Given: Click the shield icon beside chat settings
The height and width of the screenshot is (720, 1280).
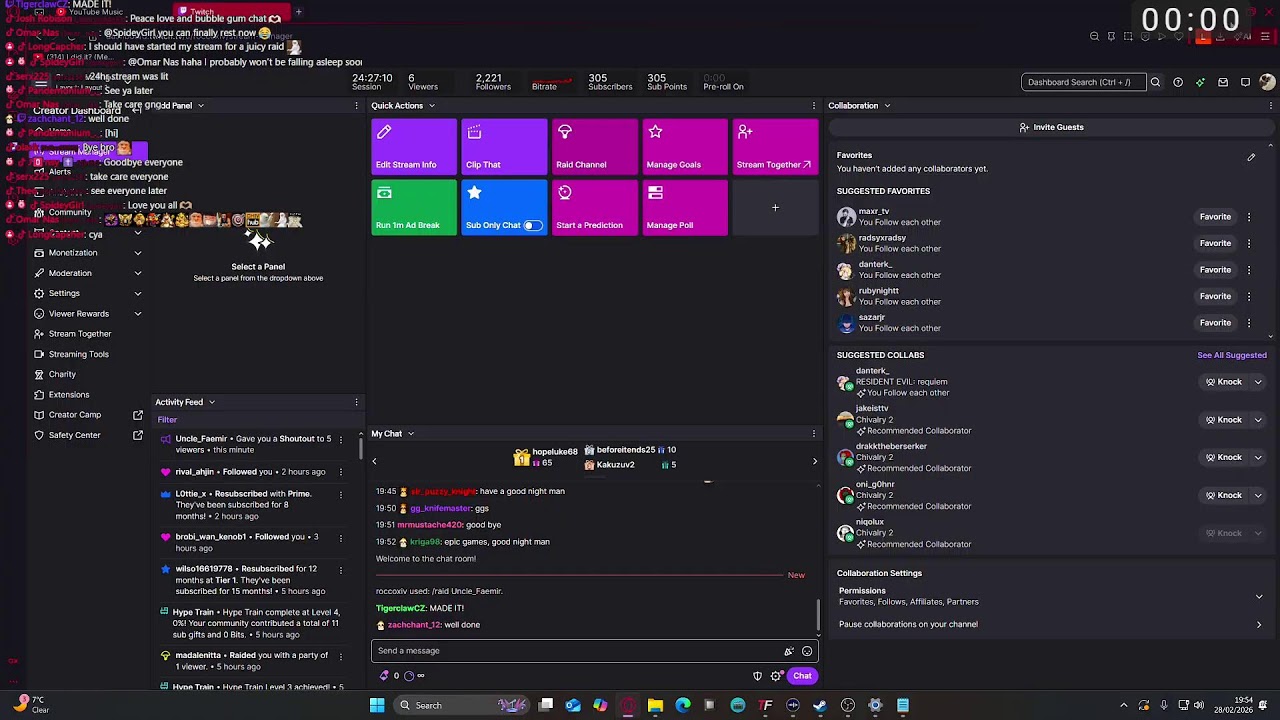Looking at the screenshot, I should click(x=757, y=676).
